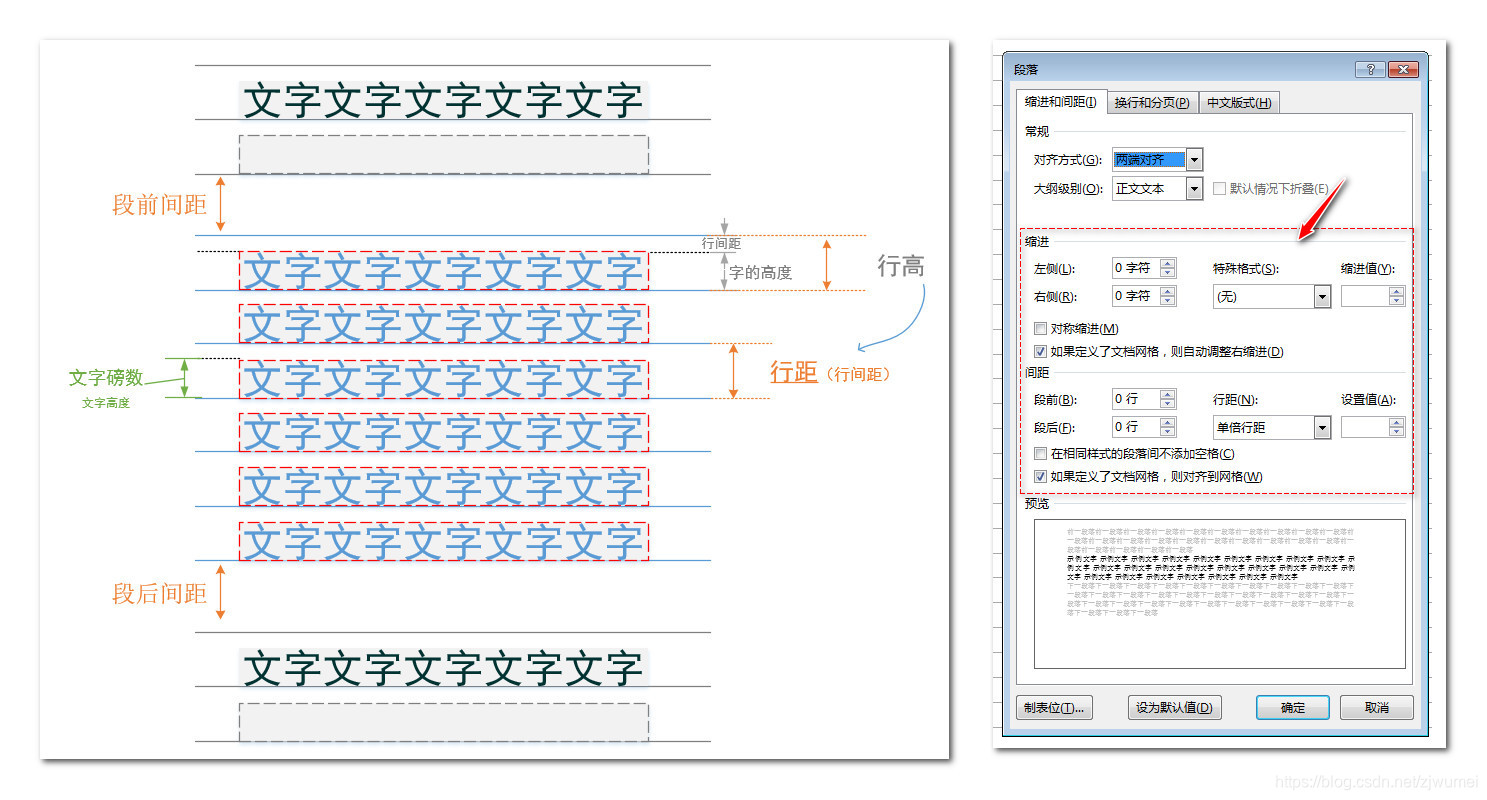
Task: Cancel the dialog with 取消
Action: pos(1377,708)
